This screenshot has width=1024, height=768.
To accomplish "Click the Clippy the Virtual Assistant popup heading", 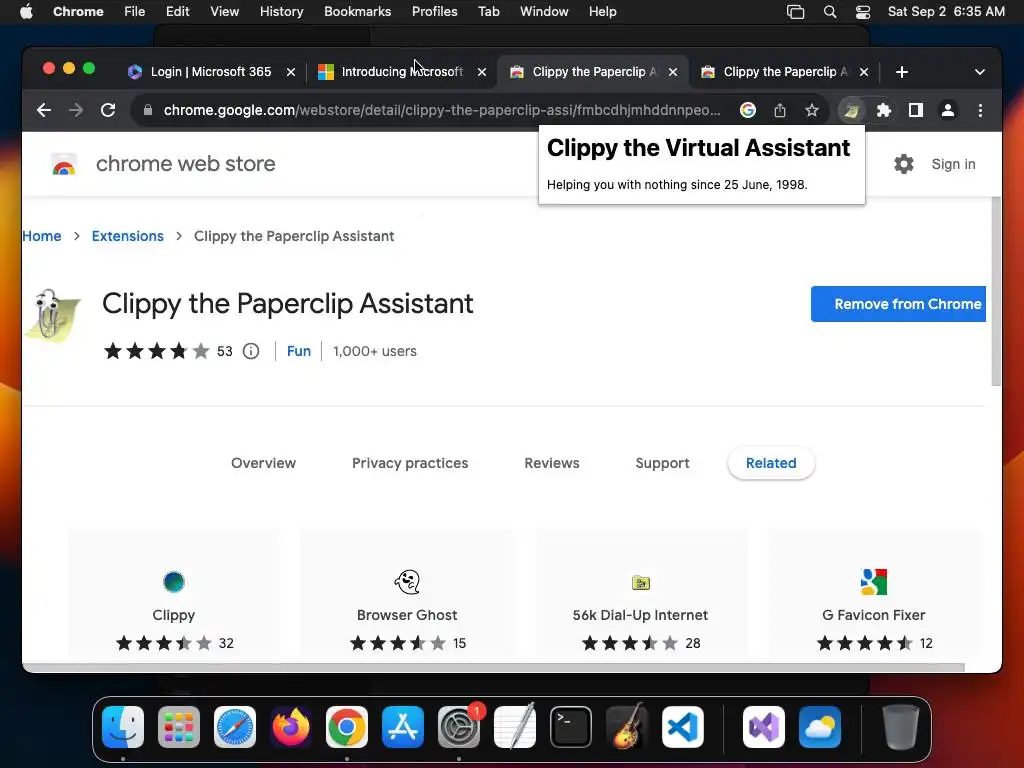I will point(698,148).
